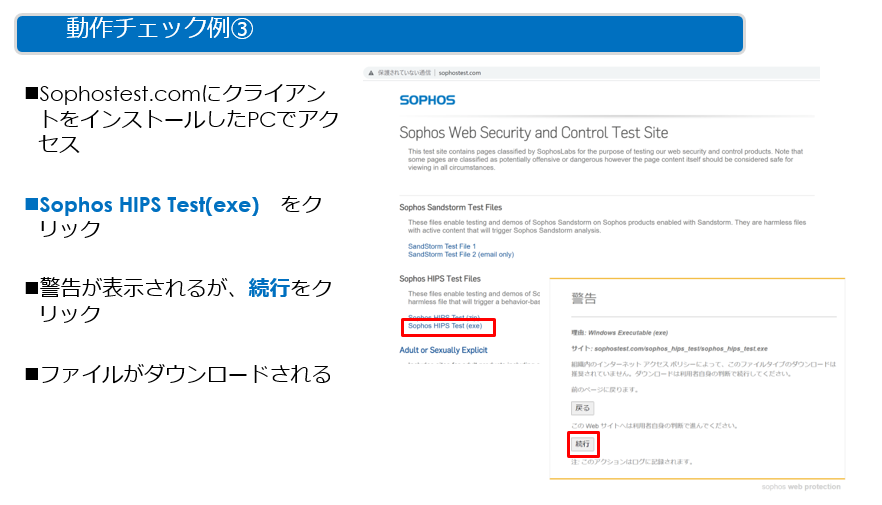Click the sophos web protection footer text
Image resolution: width=882 pixels, height=505 pixels.
801,486
